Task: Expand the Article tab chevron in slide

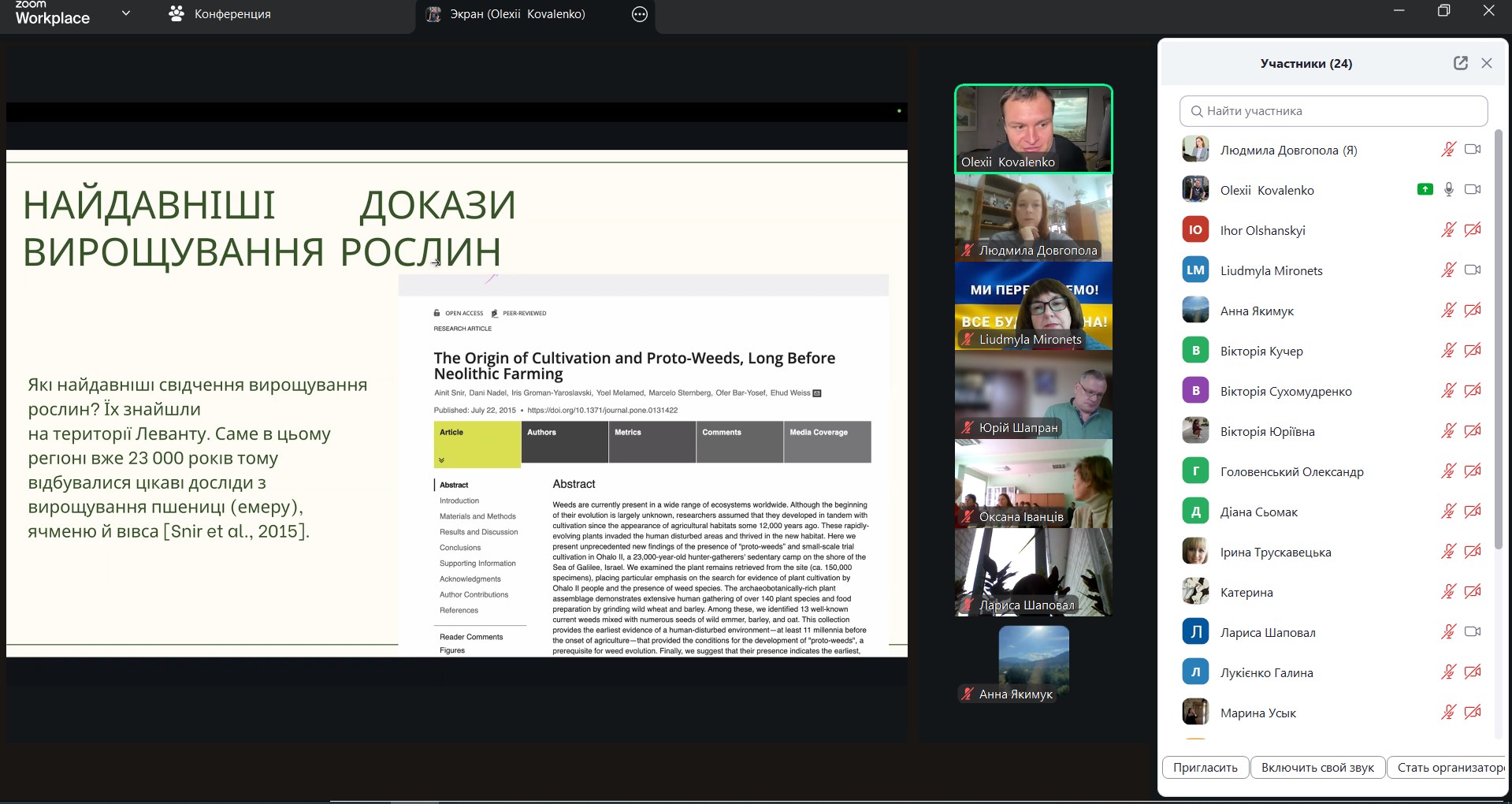Action: [441, 460]
